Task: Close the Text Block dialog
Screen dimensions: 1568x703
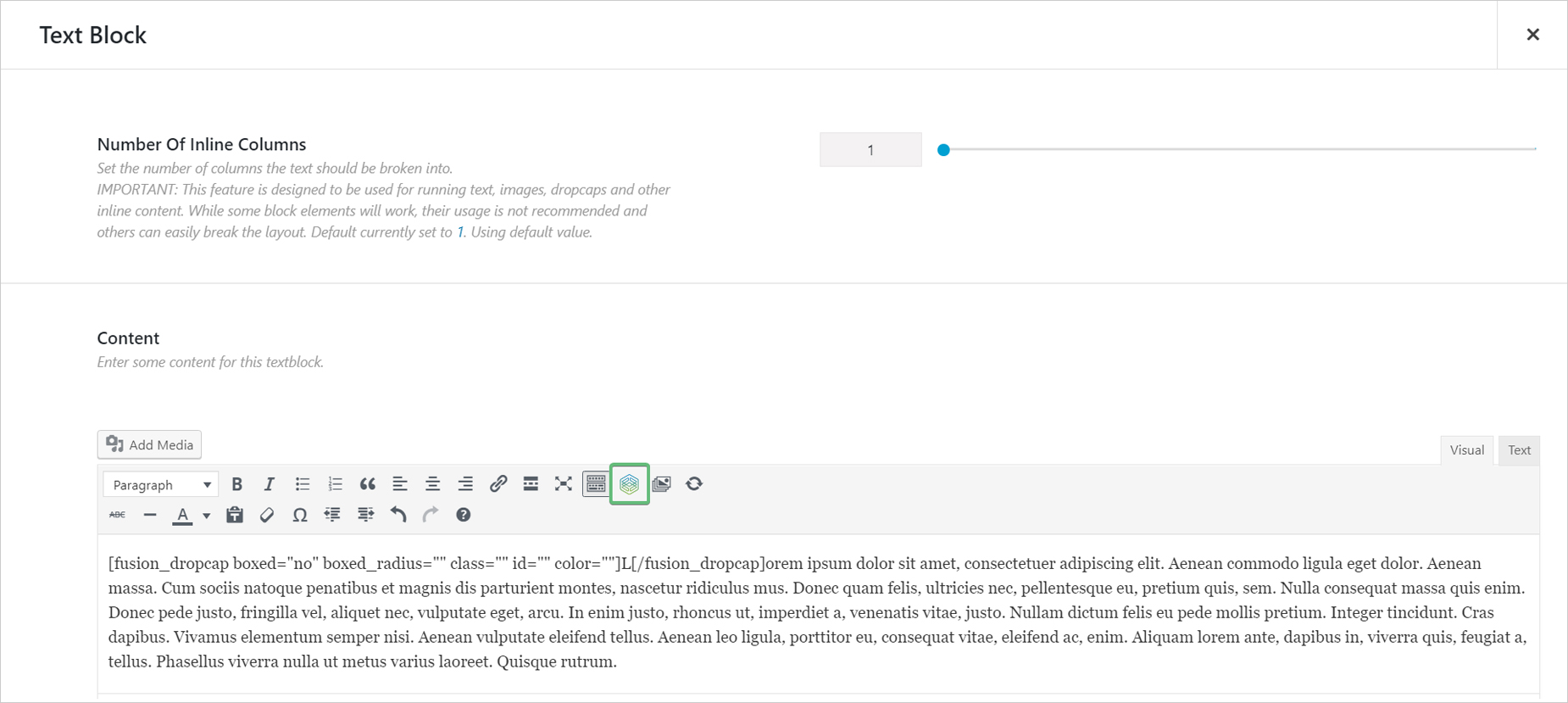Action: tap(1532, 35)
